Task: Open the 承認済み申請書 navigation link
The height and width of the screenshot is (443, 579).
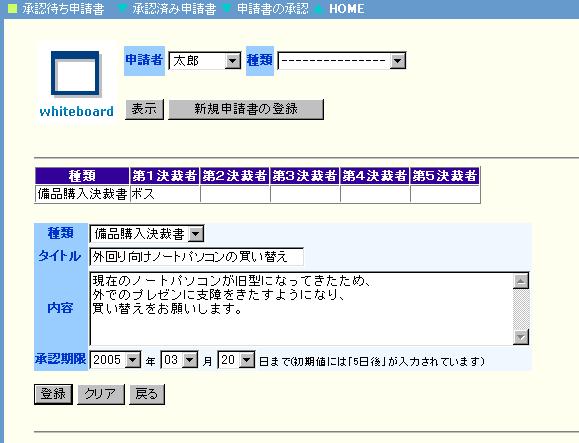Action: coord(174,8)
